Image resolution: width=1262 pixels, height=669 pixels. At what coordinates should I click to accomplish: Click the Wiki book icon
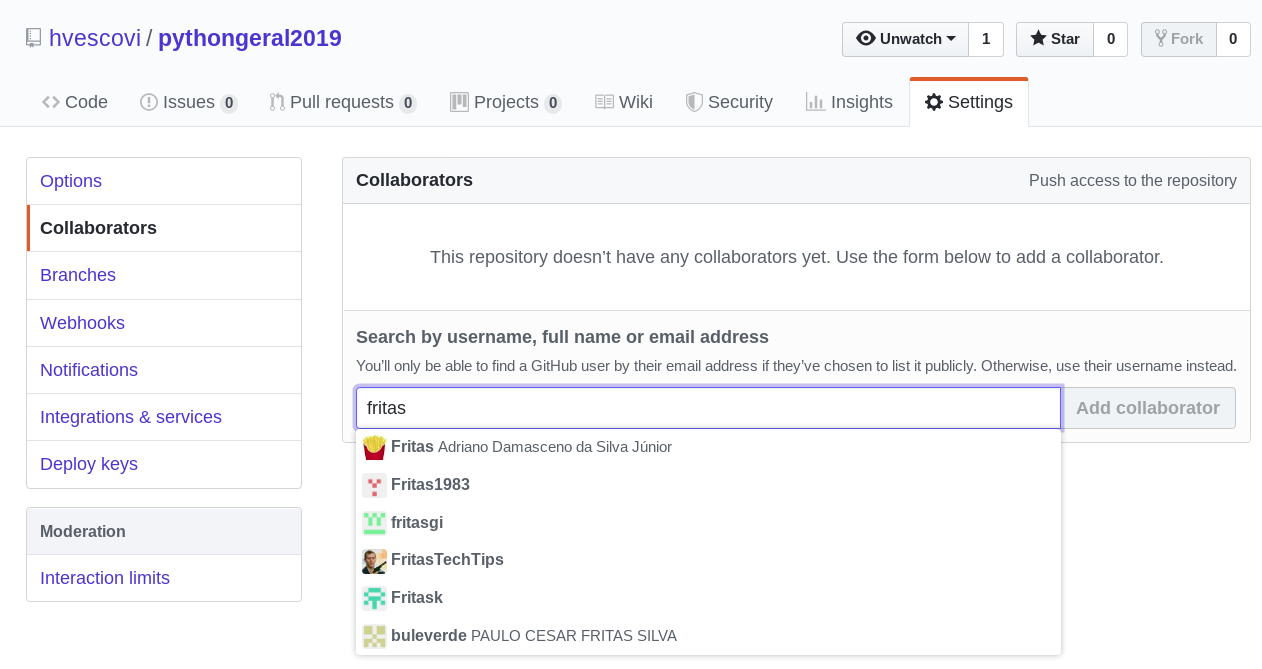604,102
